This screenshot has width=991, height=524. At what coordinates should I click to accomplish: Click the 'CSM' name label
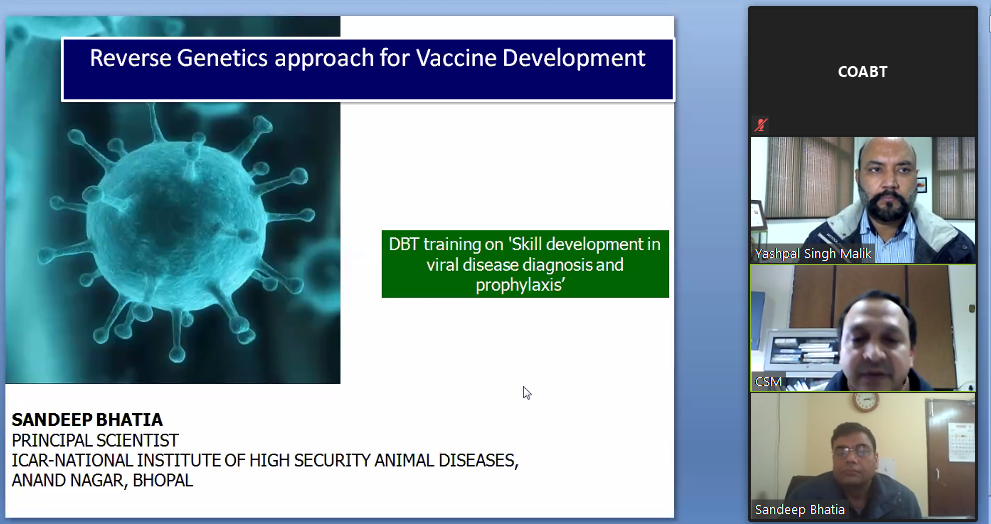[x=769, y=382]
